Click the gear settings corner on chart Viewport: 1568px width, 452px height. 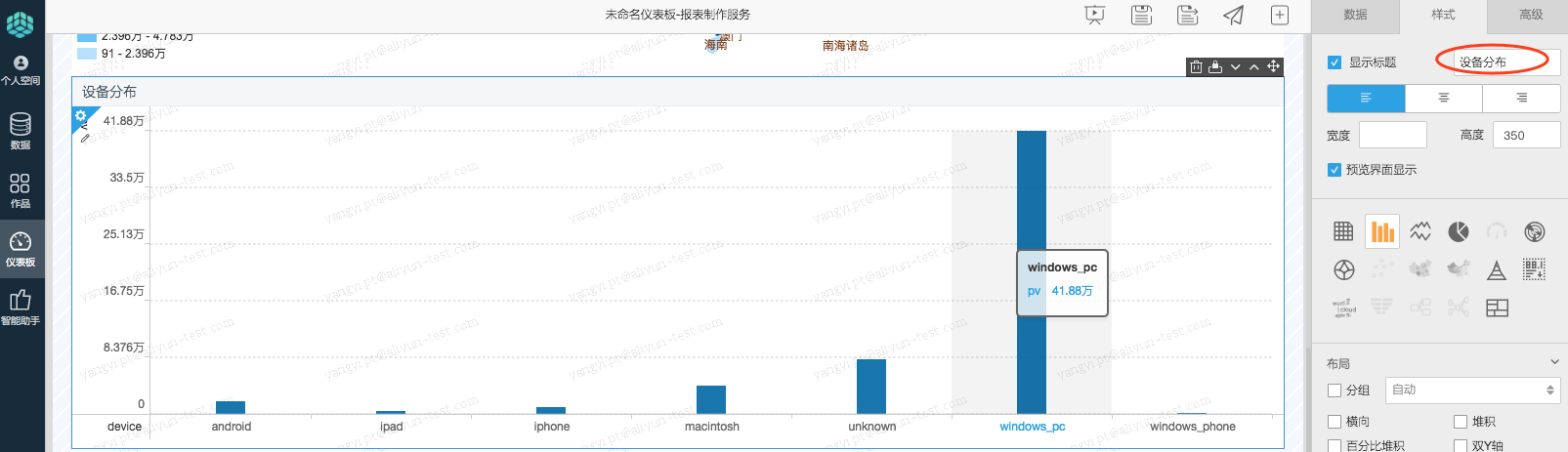pyautogui.click(x=80, y=115)
